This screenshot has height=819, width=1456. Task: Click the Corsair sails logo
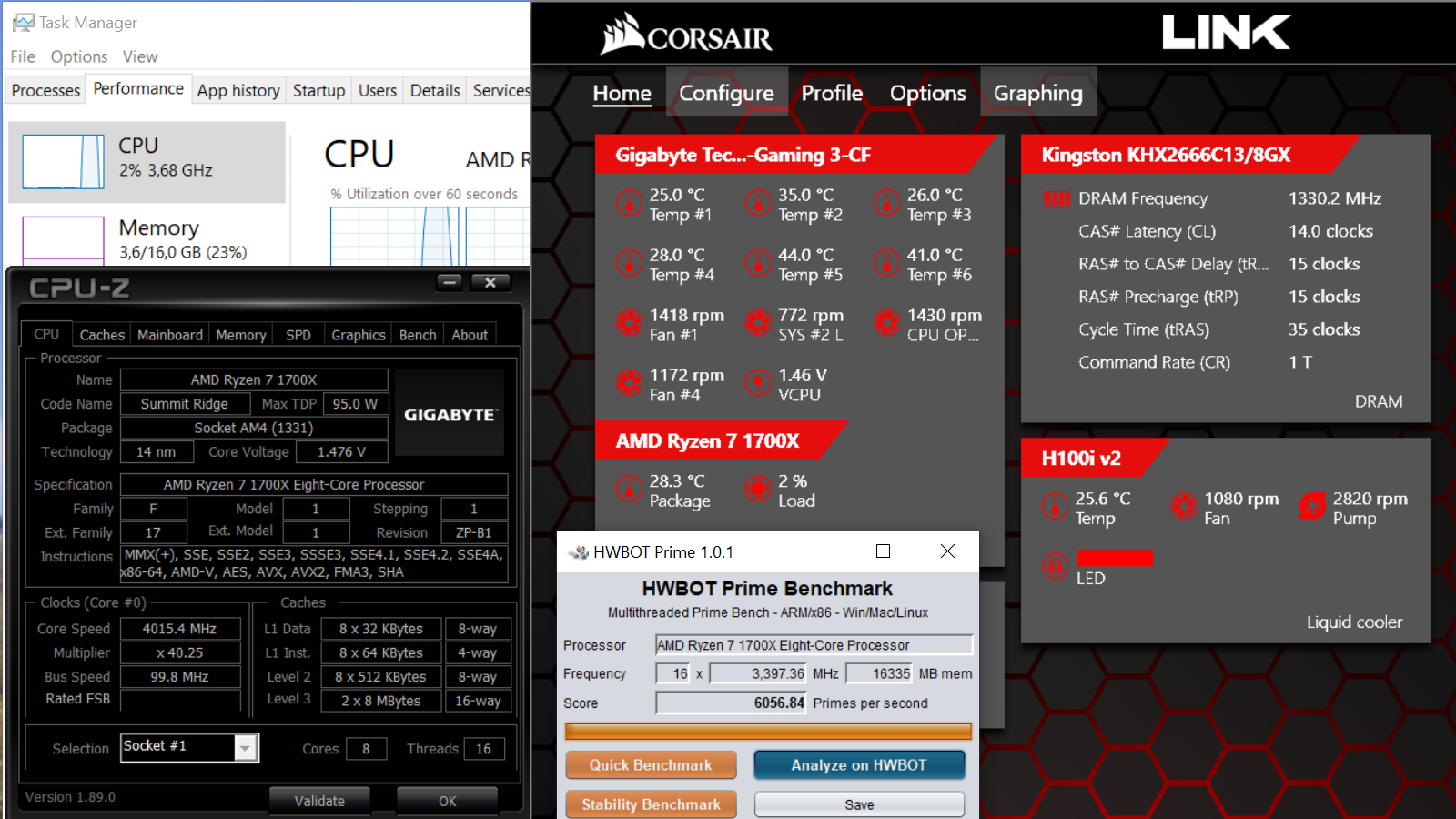point(622,33)
